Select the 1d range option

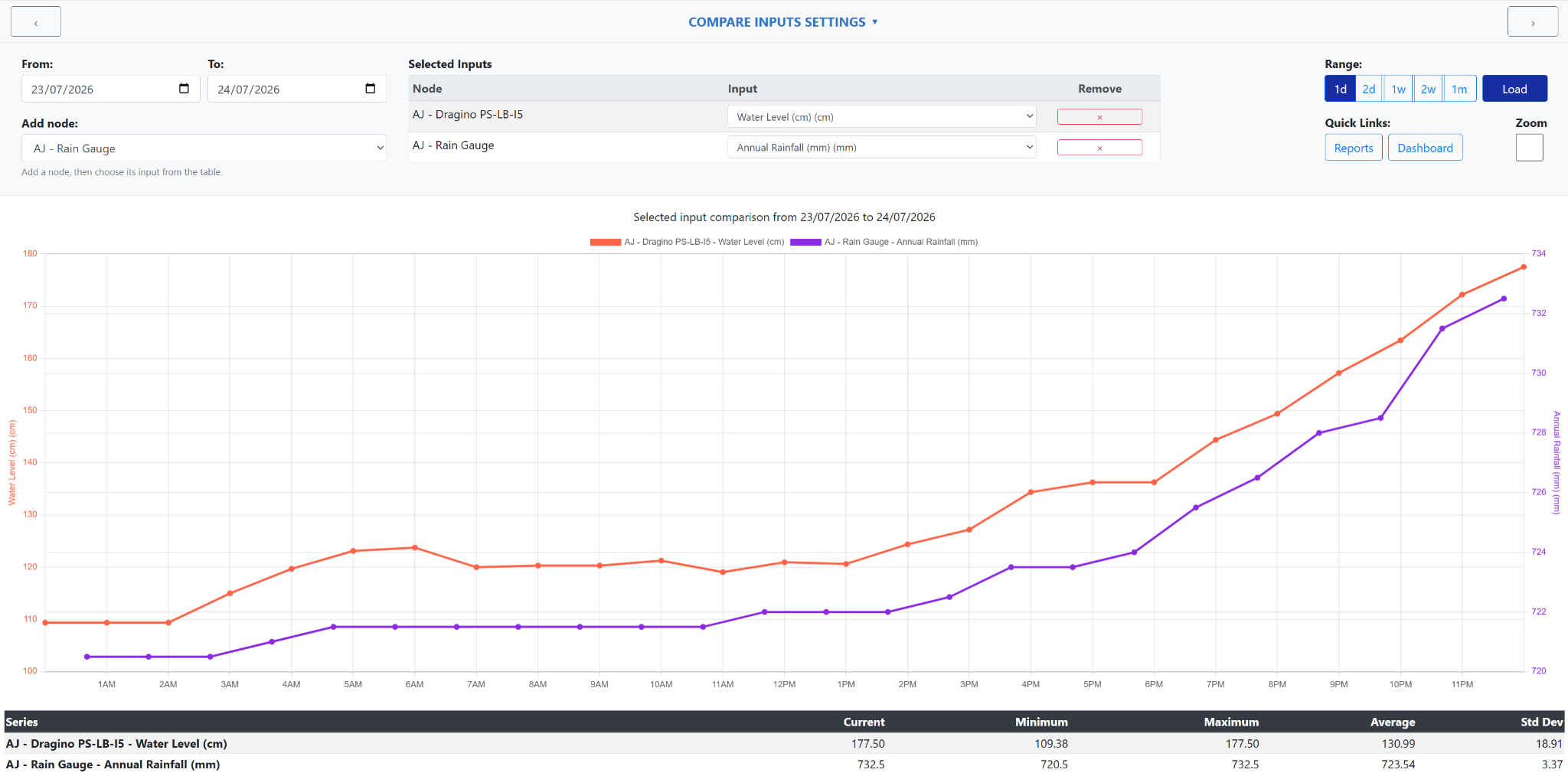coord(1340,89)
